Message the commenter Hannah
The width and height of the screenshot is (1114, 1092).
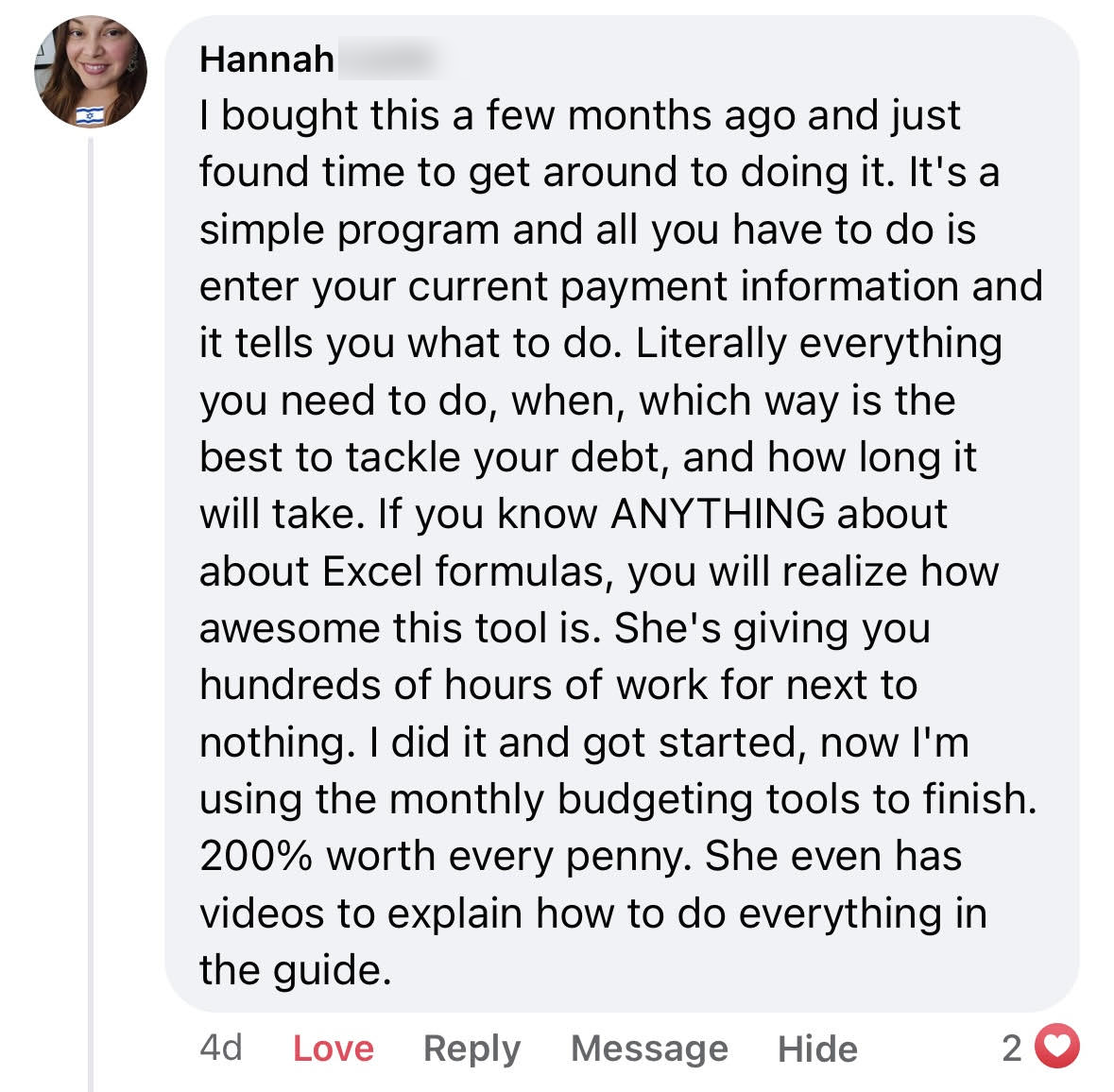pos(649,1049)
